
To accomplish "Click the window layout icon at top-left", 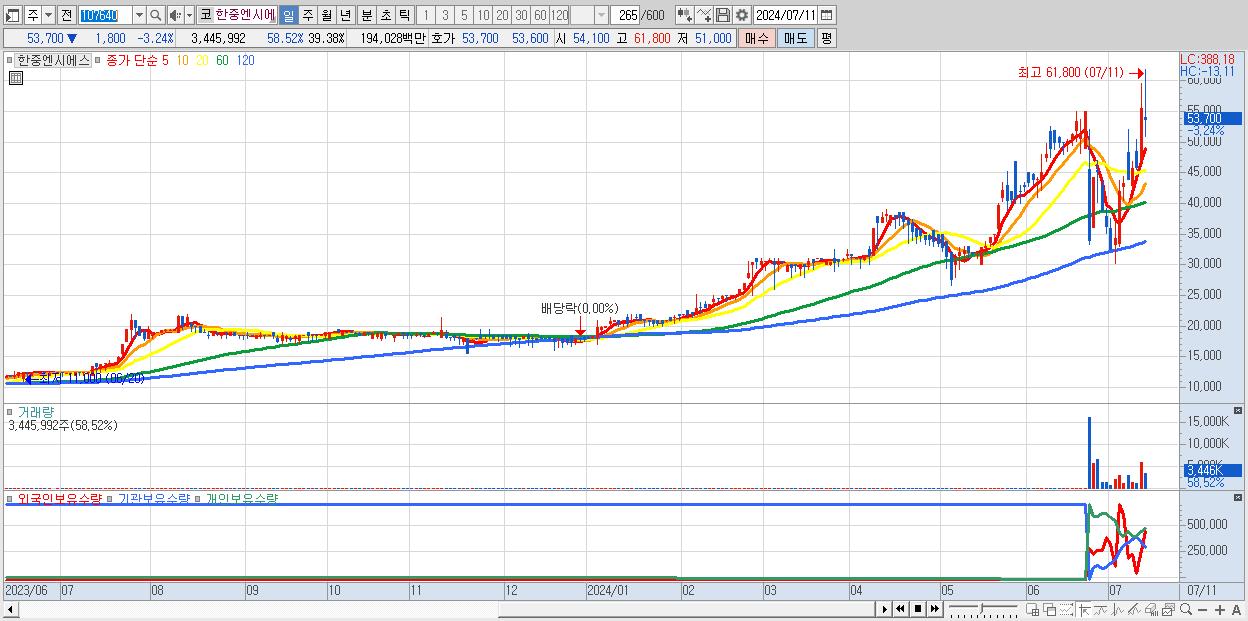I will [x=12, y=15].
